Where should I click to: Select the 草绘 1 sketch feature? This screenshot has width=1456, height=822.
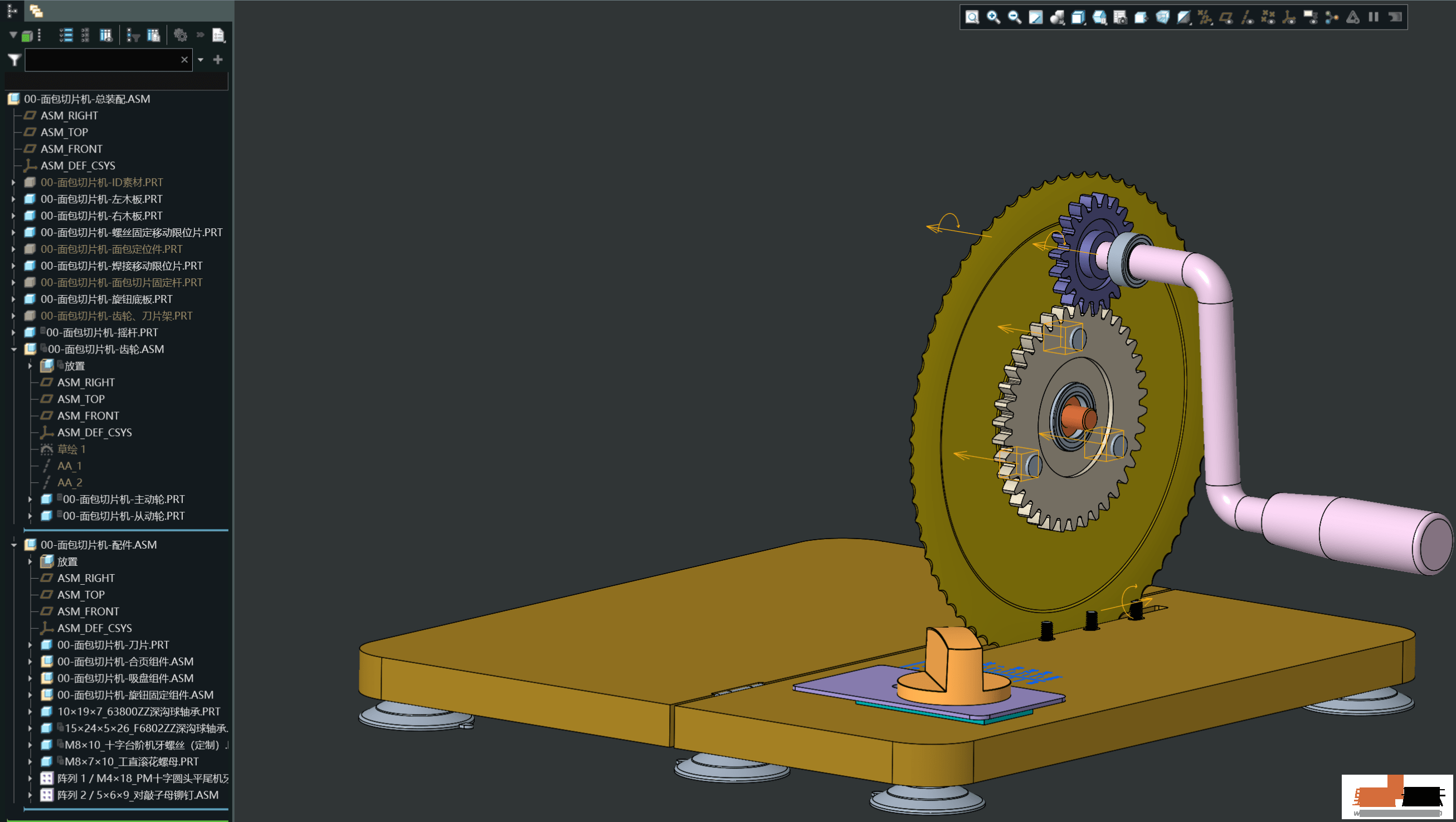point(71,449)
